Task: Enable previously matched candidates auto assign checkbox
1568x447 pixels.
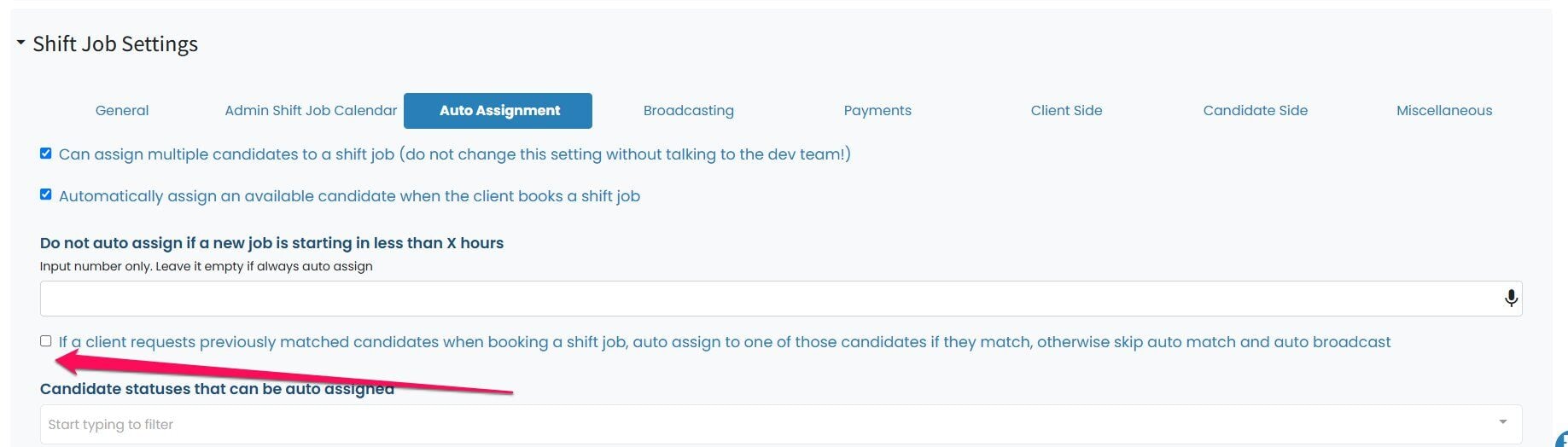Action: click(46, 341)
